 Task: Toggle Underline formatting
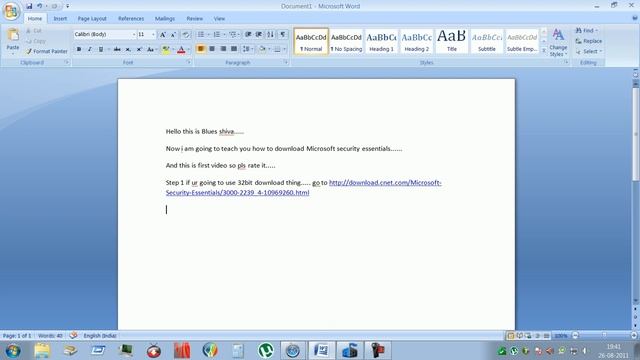(100, 49)
